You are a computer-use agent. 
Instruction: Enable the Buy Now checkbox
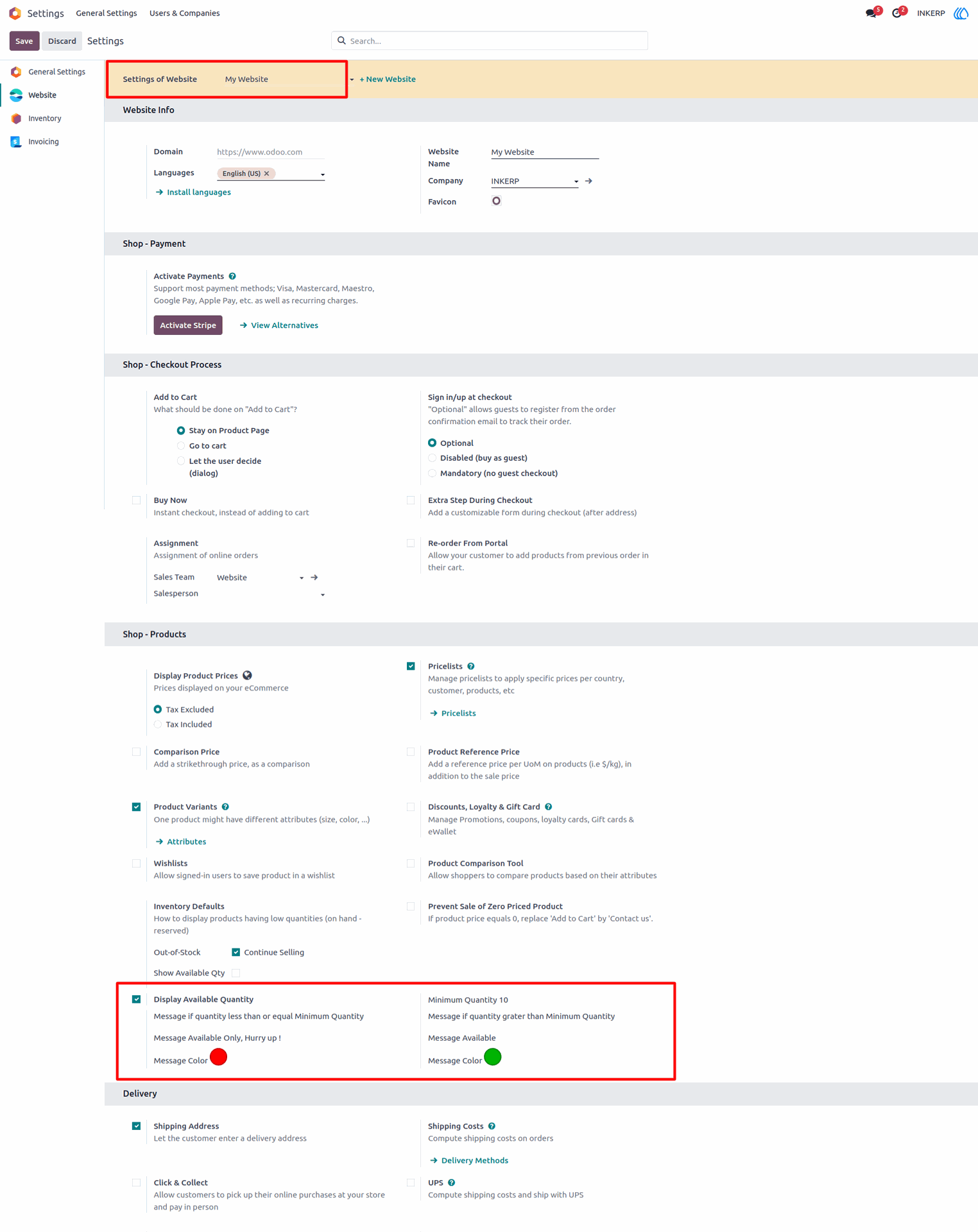coord(136,501)
